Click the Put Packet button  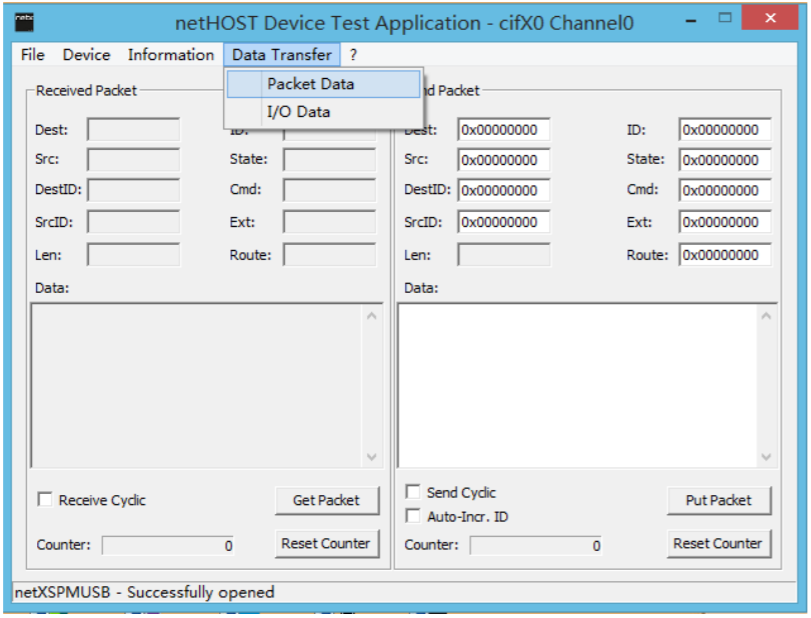(719, 500)
